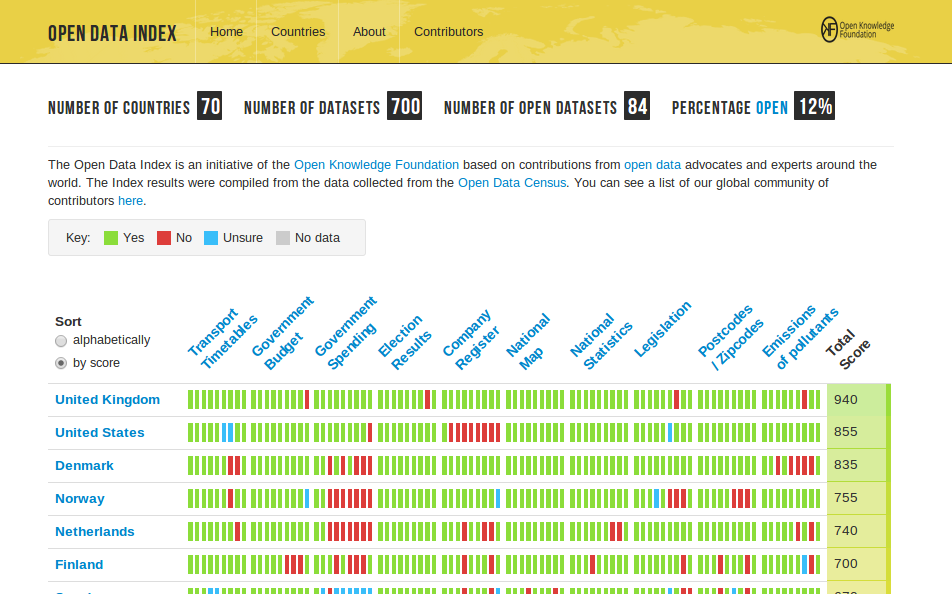Click the blue Unsure key swatch

(211, 238)
